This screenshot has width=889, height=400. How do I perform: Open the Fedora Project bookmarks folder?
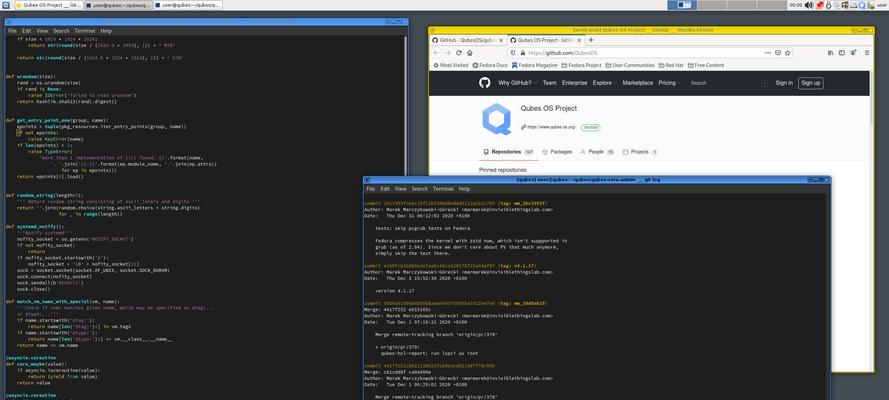coord(581,65)
